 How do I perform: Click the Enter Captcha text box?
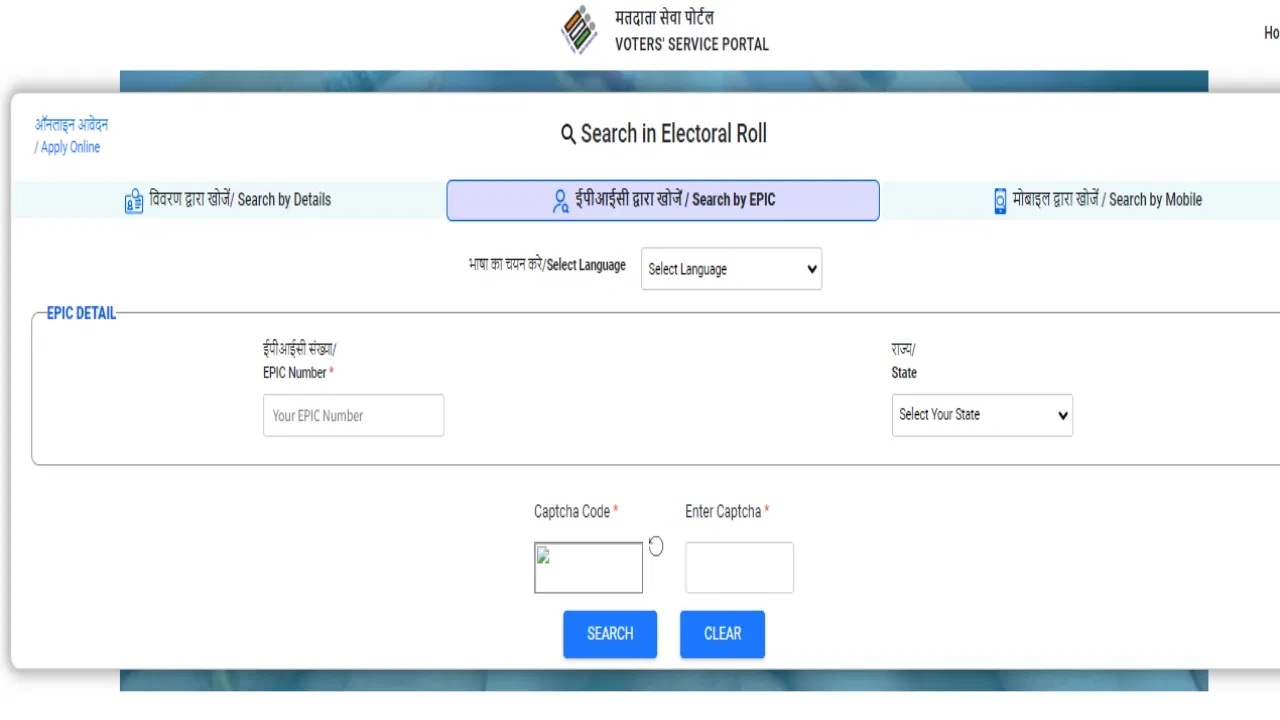(739, 567)
